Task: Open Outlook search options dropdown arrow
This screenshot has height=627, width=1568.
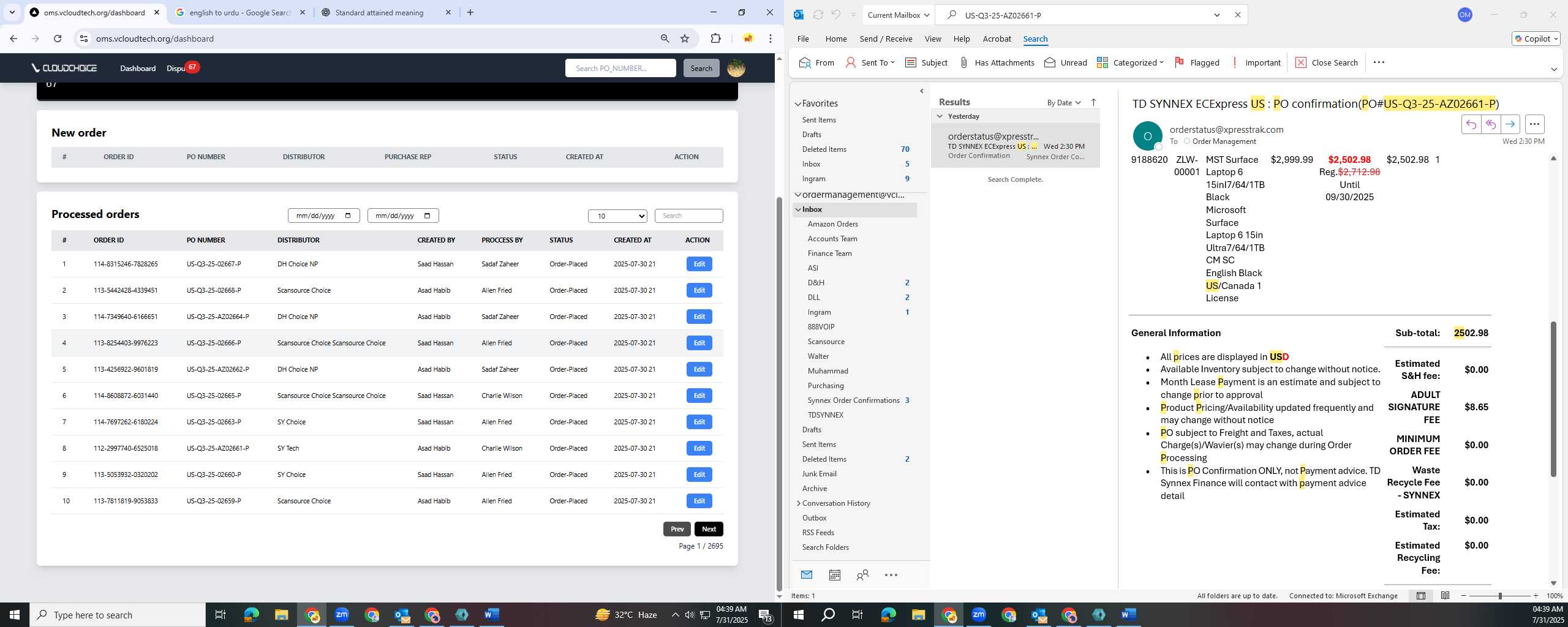Action: (1216, 15)
